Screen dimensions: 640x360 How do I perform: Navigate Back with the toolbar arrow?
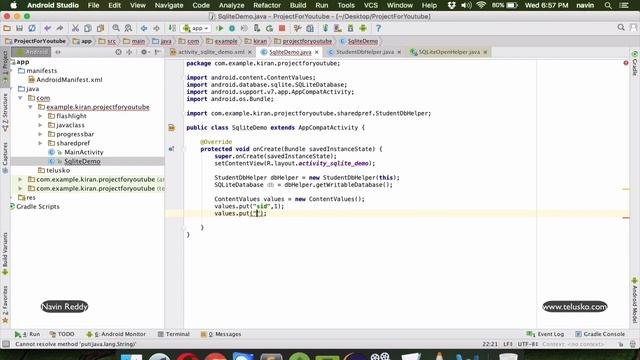pyautogui.click(x=144, y=28)
